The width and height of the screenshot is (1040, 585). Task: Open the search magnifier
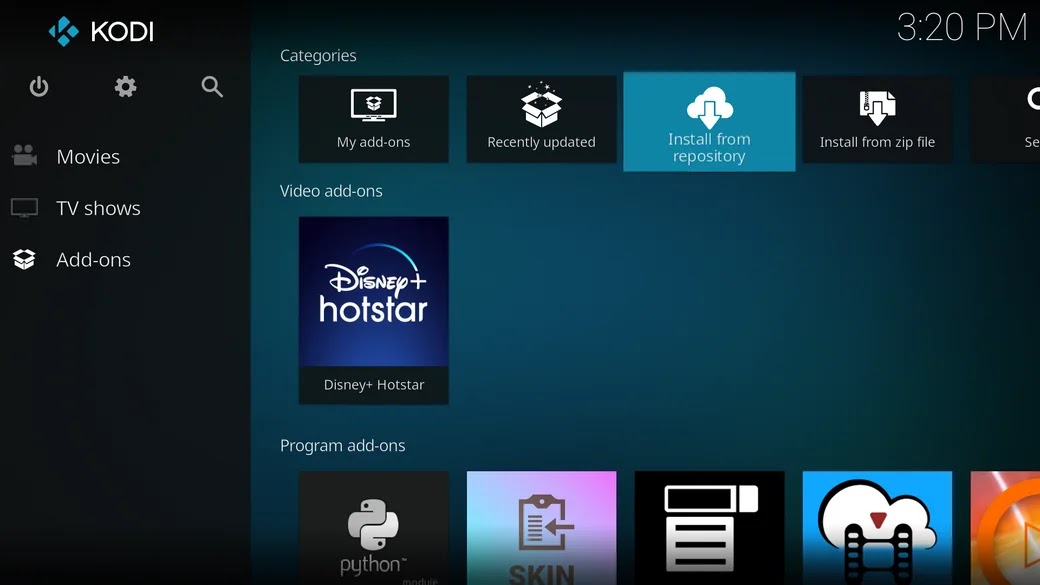(212, 87)
